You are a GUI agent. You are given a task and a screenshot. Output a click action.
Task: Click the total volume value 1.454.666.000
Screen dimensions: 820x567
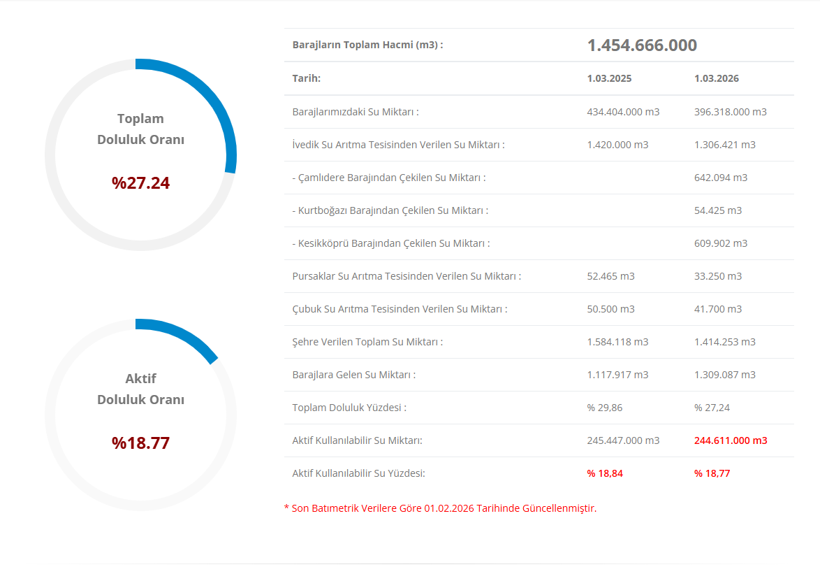(x=641, y=45)
